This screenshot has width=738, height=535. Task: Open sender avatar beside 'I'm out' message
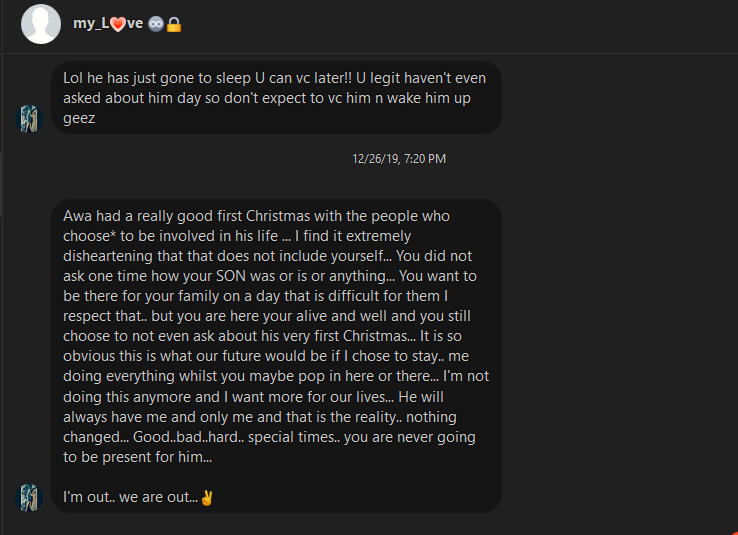pyautogui.click(x=29, y=498)
